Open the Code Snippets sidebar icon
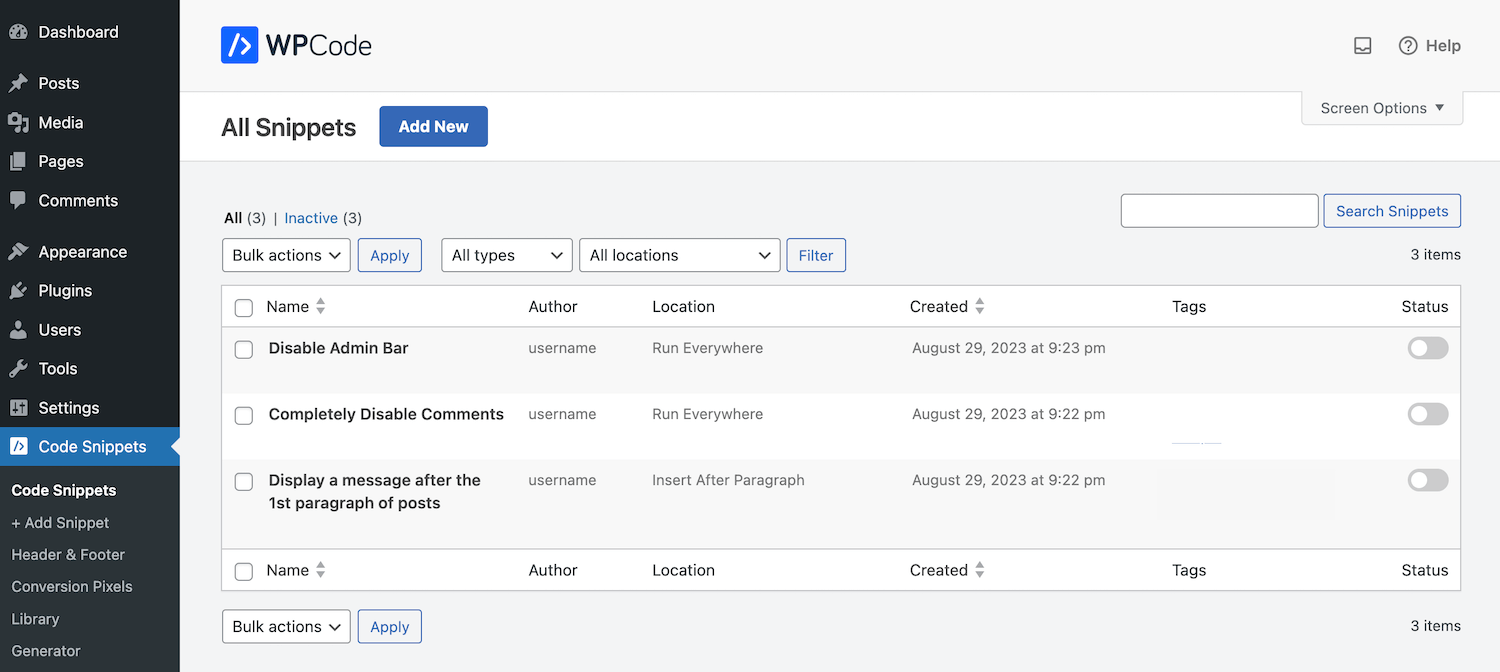 coord(19,446)
